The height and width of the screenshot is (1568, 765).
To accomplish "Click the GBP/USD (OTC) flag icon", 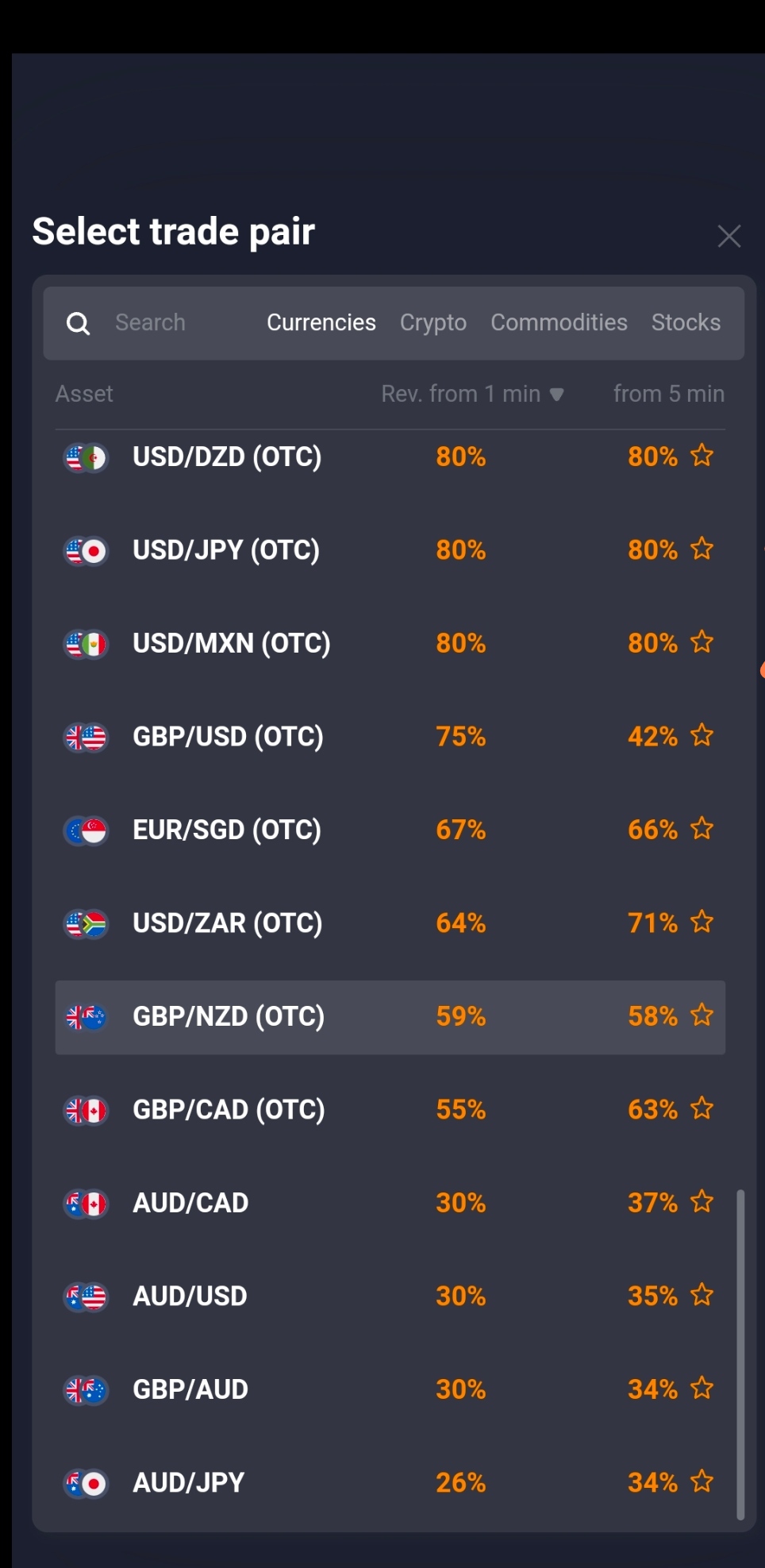I will [85, 738].
